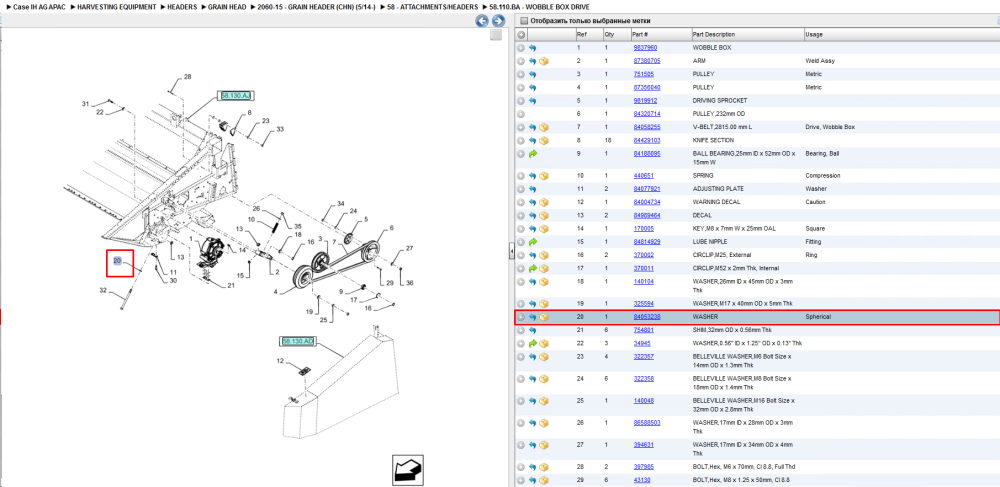
Task: Open part number 86588503 link
Action: coord(647,423)
